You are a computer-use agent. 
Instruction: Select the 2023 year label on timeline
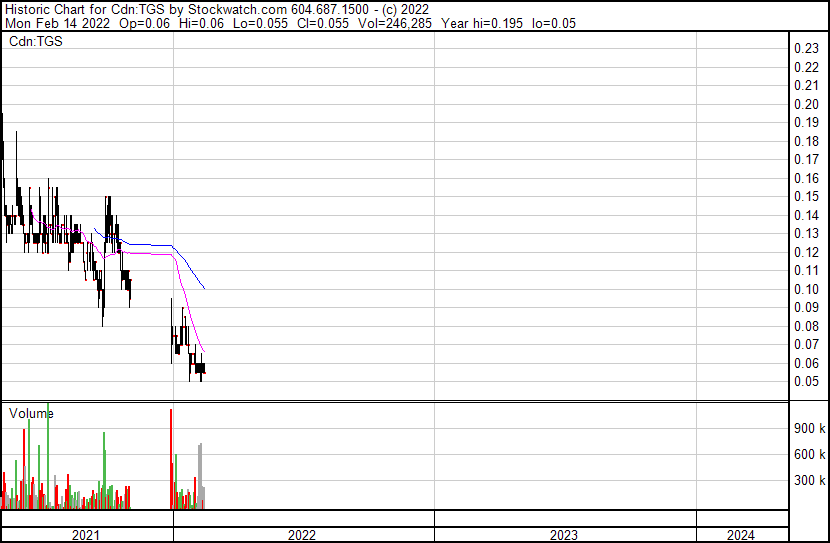click(564, 535)
